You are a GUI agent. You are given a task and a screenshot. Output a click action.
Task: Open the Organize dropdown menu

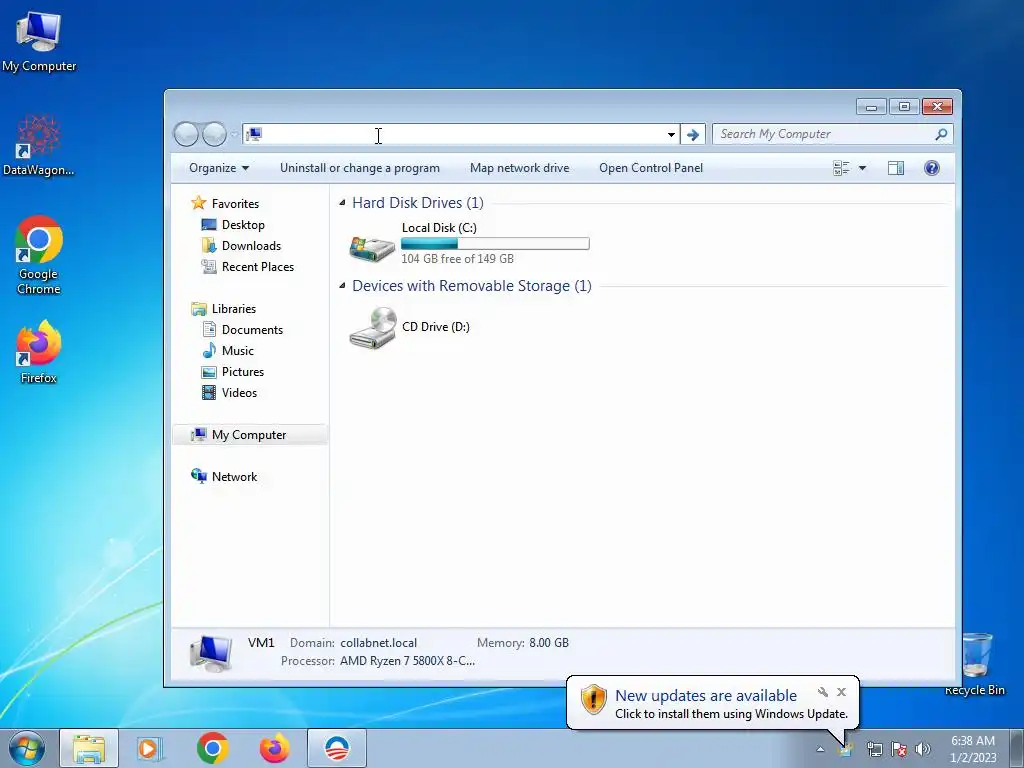[x=219, y=168]
